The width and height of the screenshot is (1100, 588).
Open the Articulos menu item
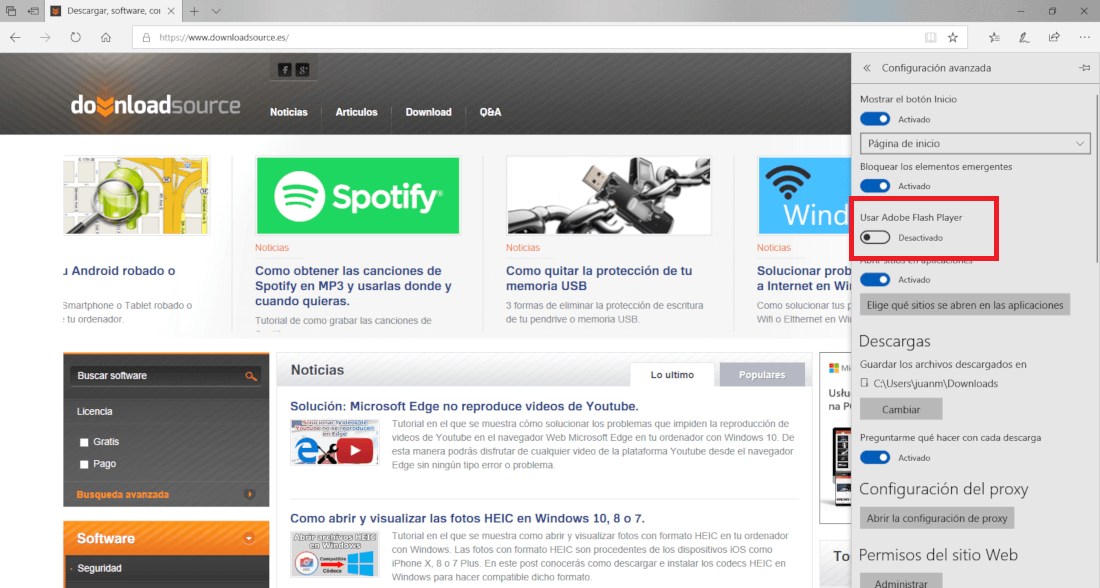coord(356,112)
